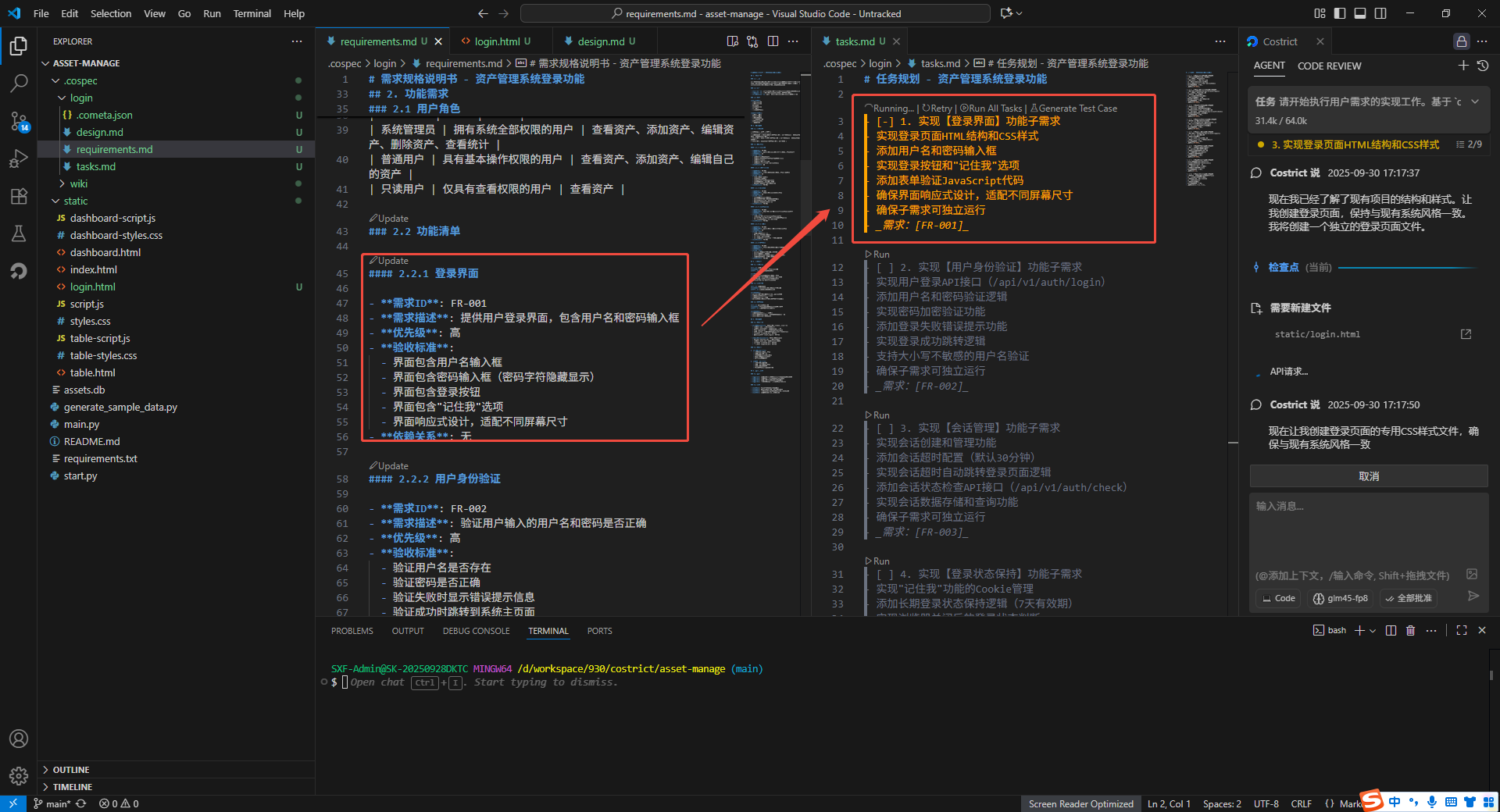Open the Source Control view
This screenshot has height=812, width=1500.
click(x=19, y=120)
